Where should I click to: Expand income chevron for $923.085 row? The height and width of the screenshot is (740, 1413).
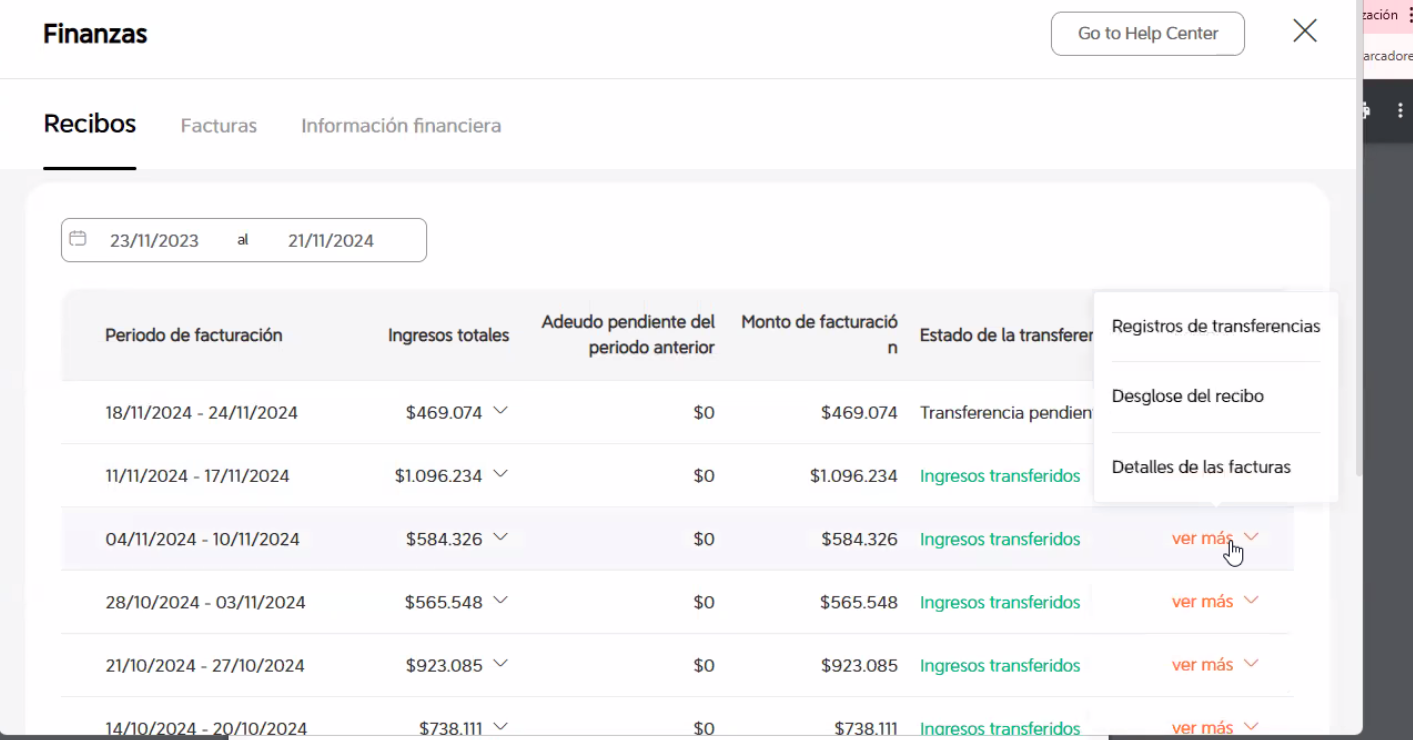tap(501, 663)
